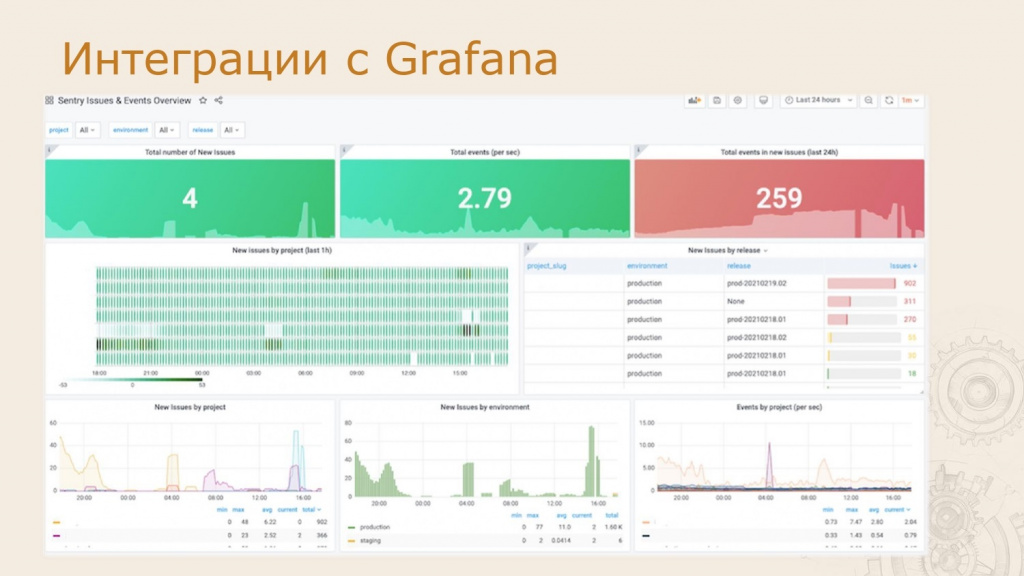This screenshot has height=576, width=1024.
Task: Show info for Total number of New Issues
Action: (x=50, y=151)
